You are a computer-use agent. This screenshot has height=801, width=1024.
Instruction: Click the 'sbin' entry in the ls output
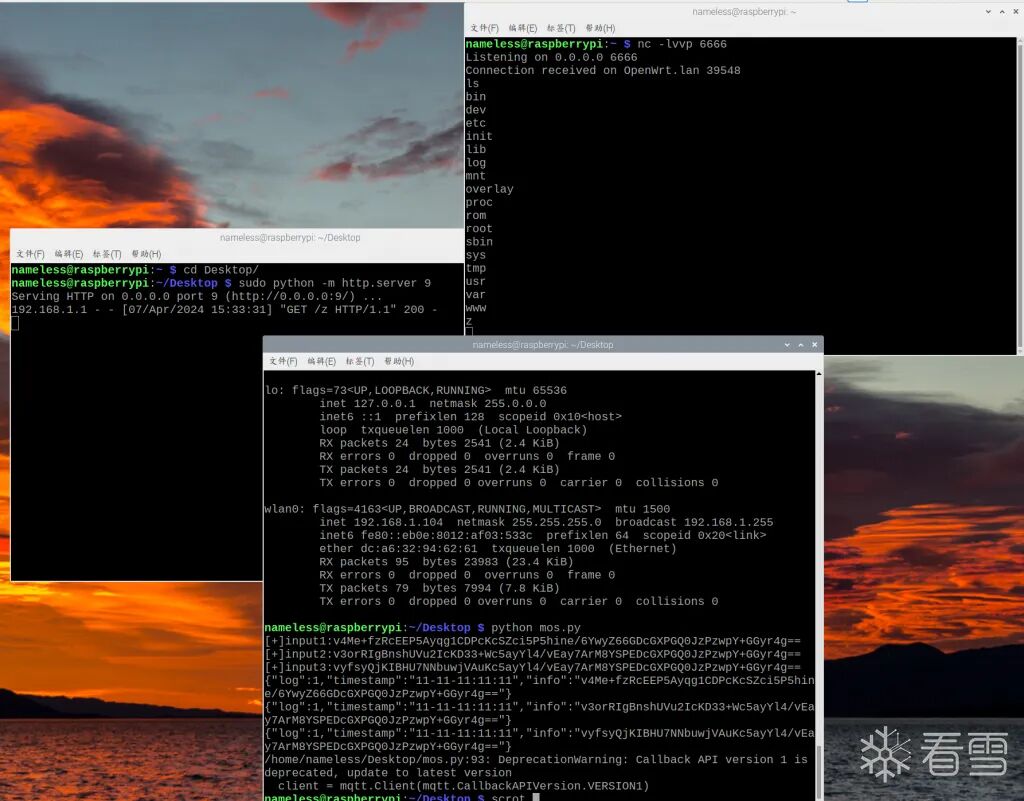[479, 242]
